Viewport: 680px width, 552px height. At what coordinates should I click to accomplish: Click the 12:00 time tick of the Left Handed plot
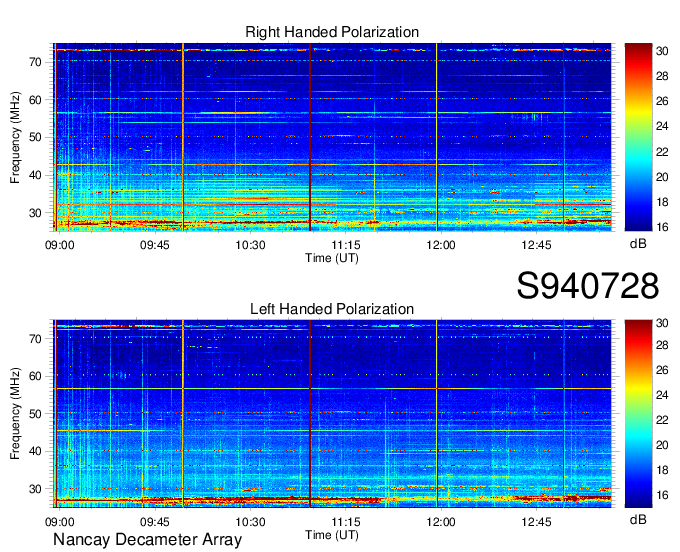coord(441,522)
